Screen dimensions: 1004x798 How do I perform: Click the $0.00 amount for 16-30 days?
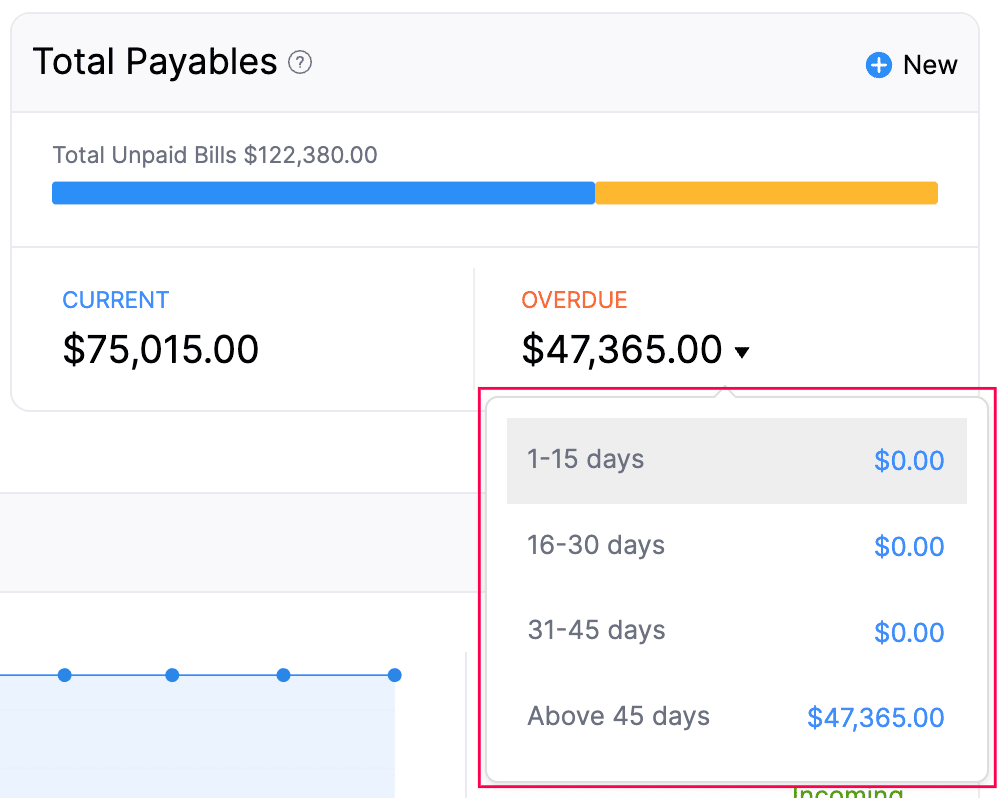tap(909, 546)
